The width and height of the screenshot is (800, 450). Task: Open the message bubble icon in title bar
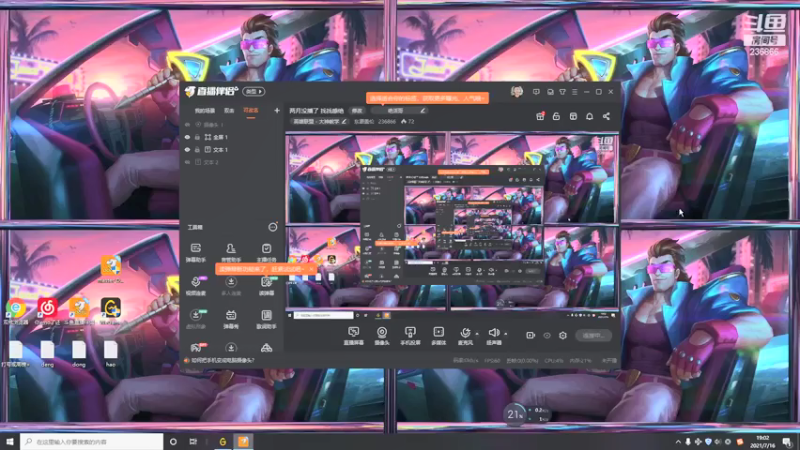click(x=536, y=92)
